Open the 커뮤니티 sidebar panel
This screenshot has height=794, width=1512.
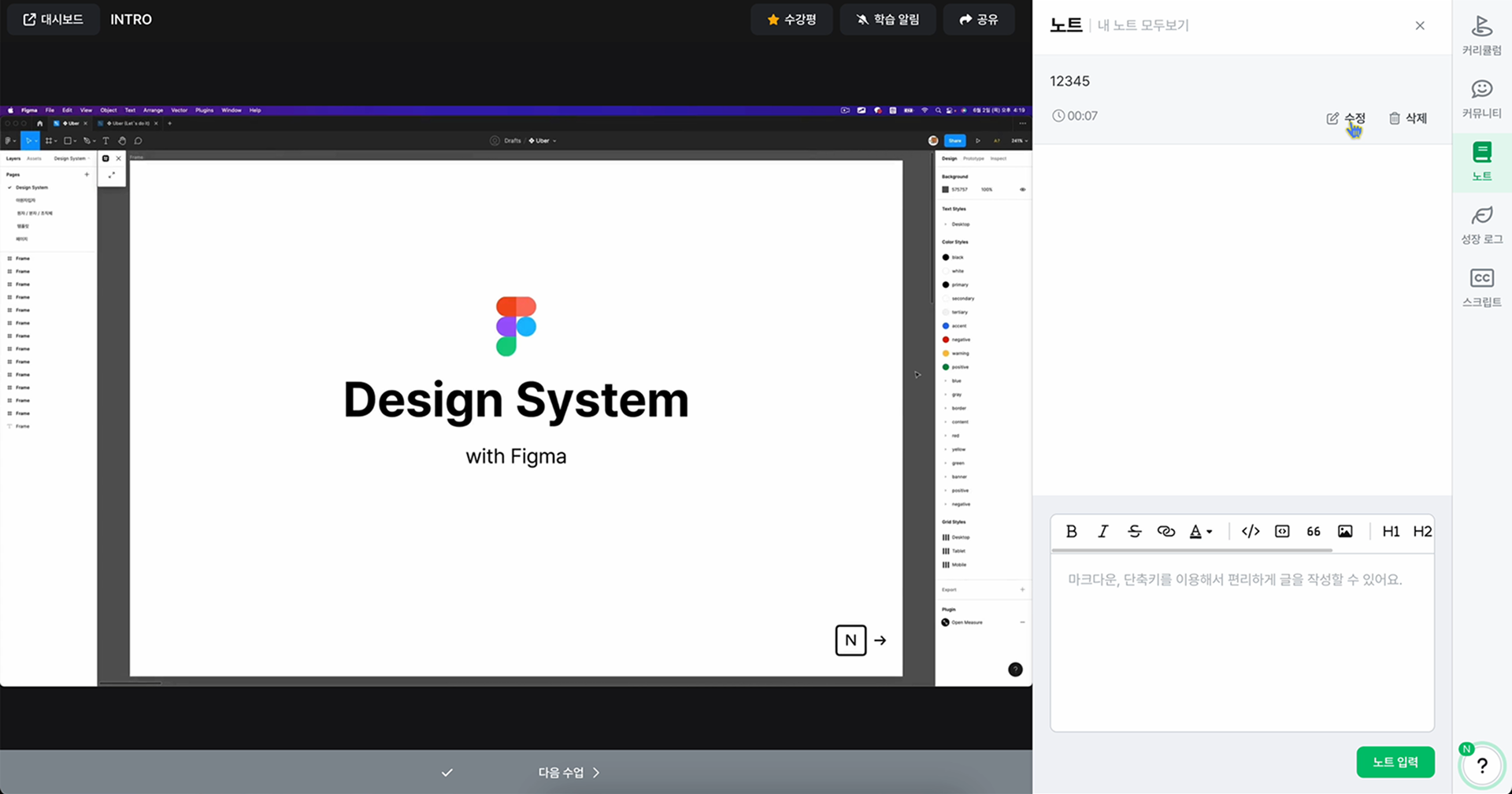click(x=1481, y=98)
